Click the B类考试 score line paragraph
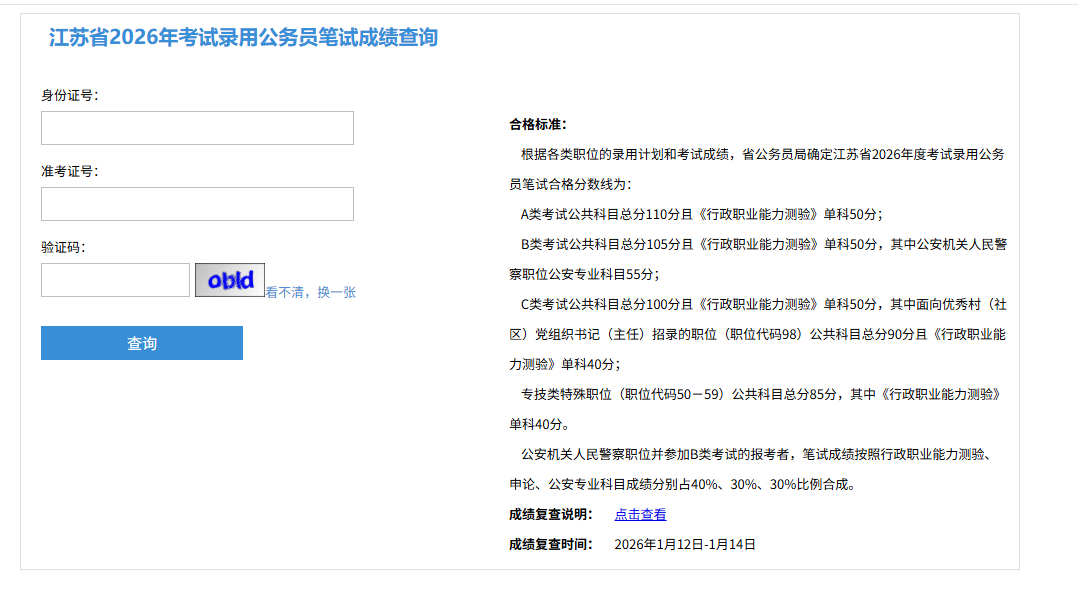This screenshot has height=611, width=1078. pyautogui.click(x=757, y=245)
